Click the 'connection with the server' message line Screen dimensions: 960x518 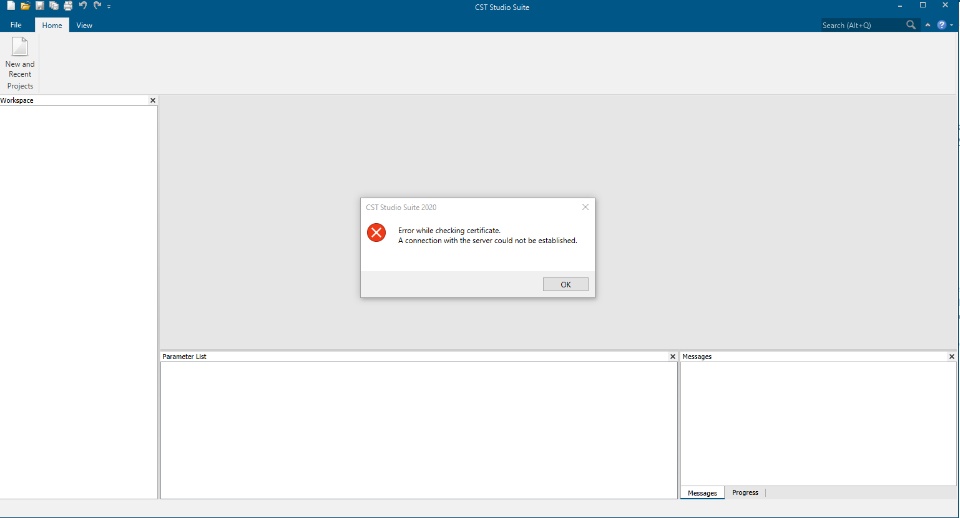(487, 241)
